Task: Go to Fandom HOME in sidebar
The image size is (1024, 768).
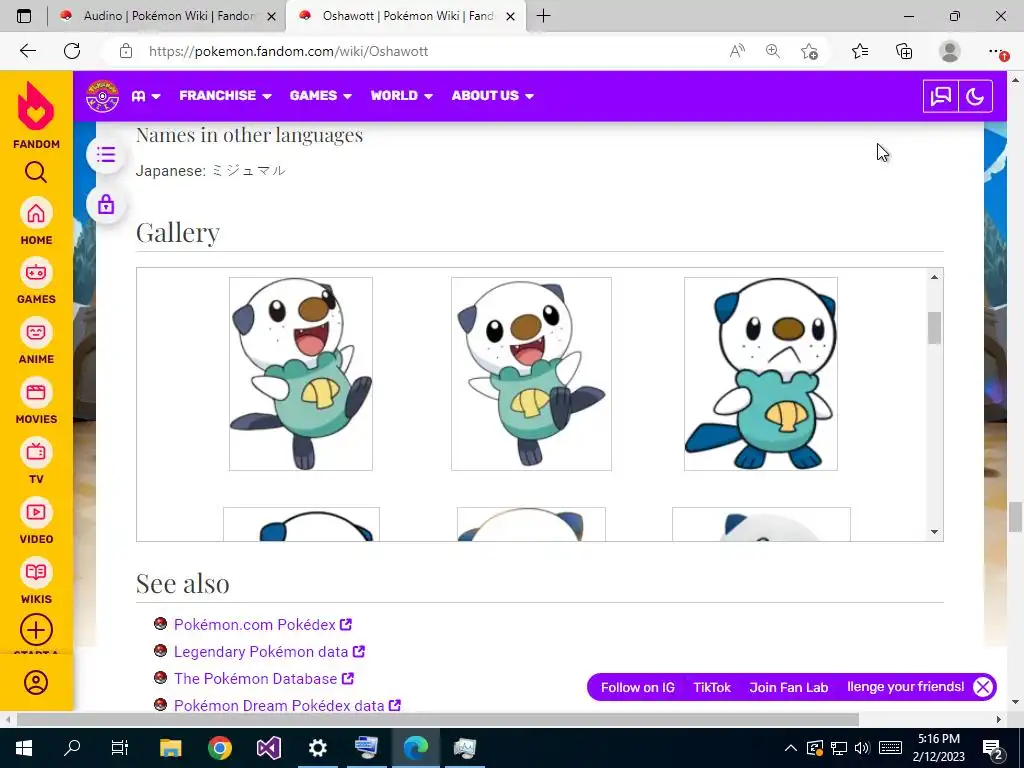Action: click(36, 221)
